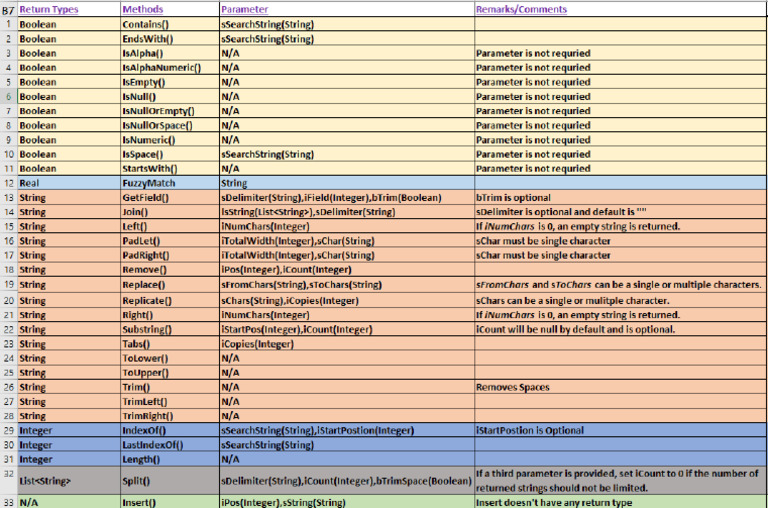Select the IndexOf() method cell
Image resolution: width=768 pixels, height=508 pixels.
click(x=169, y=431)
